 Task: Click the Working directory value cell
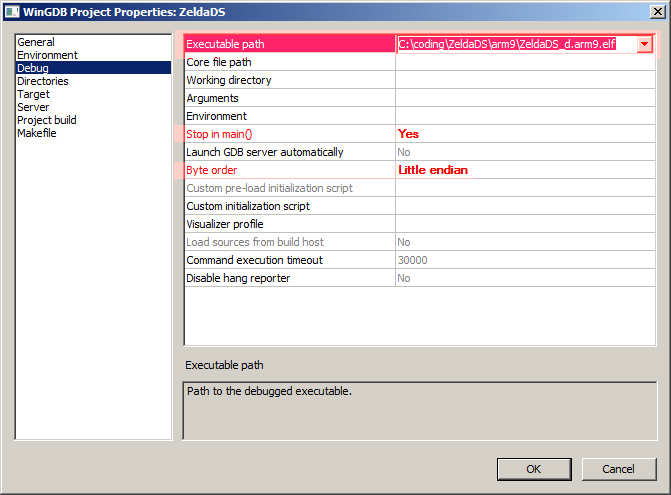pyautogui.click(x=526, y=80)
